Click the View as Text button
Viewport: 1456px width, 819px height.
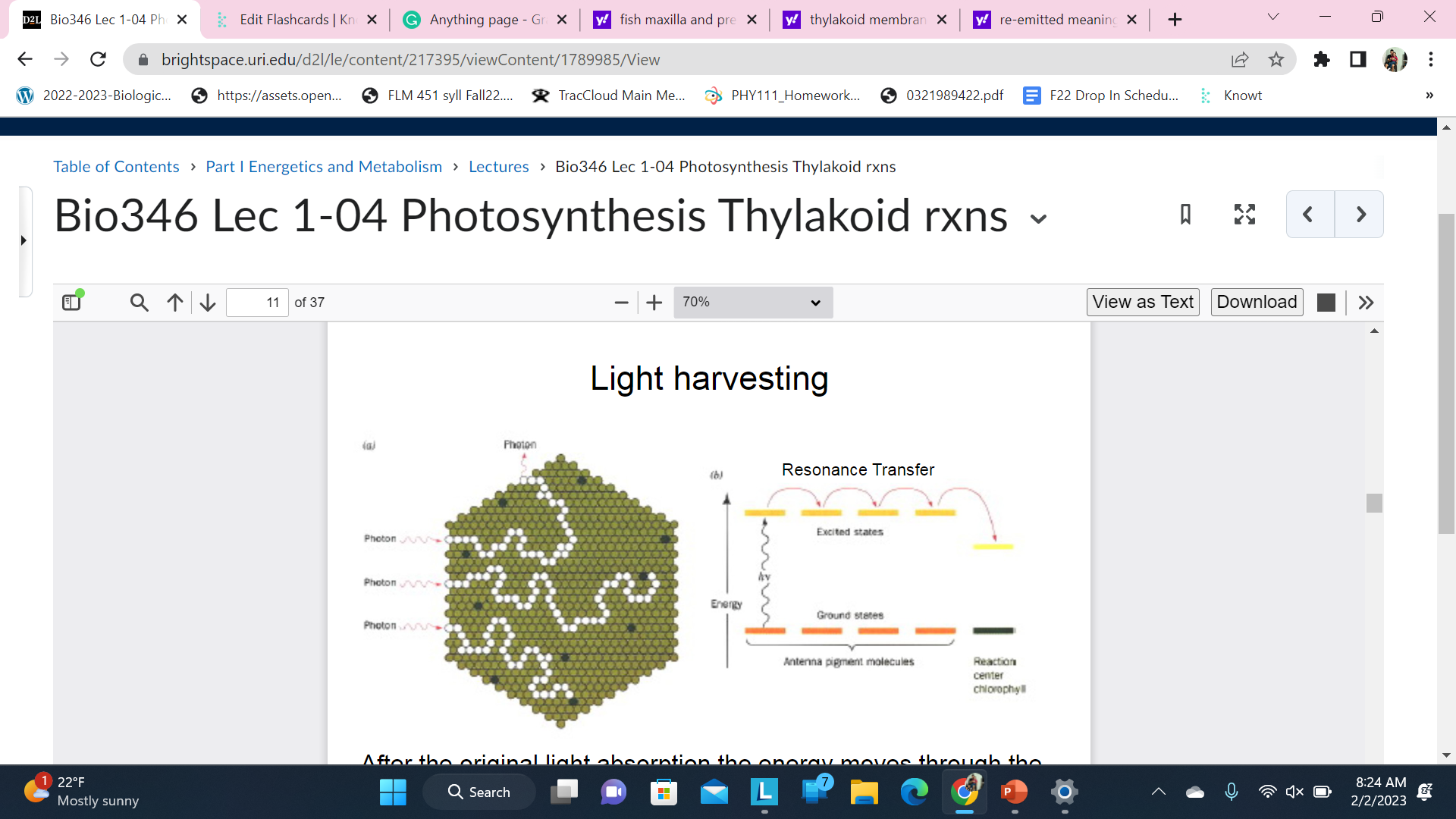click(1143, 302)
